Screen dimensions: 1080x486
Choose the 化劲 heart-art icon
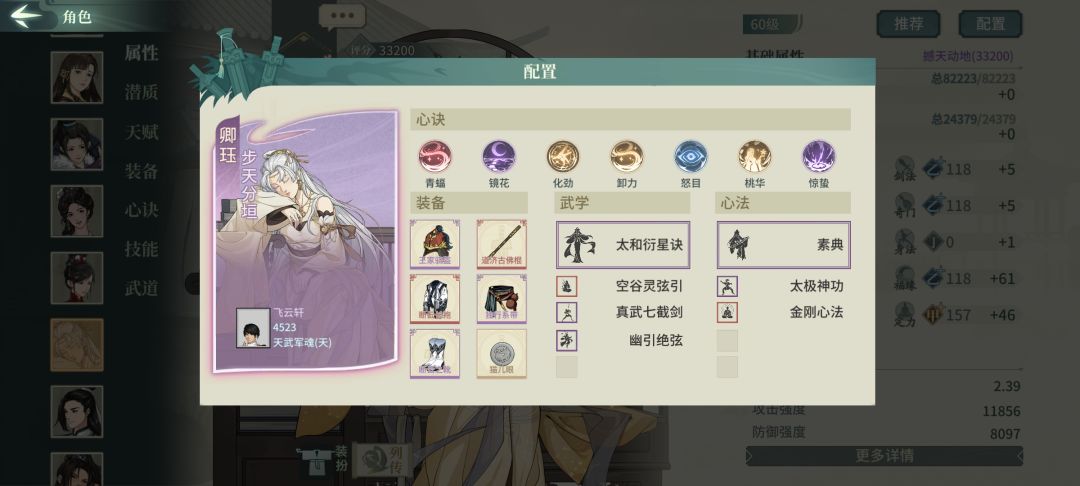563,157
